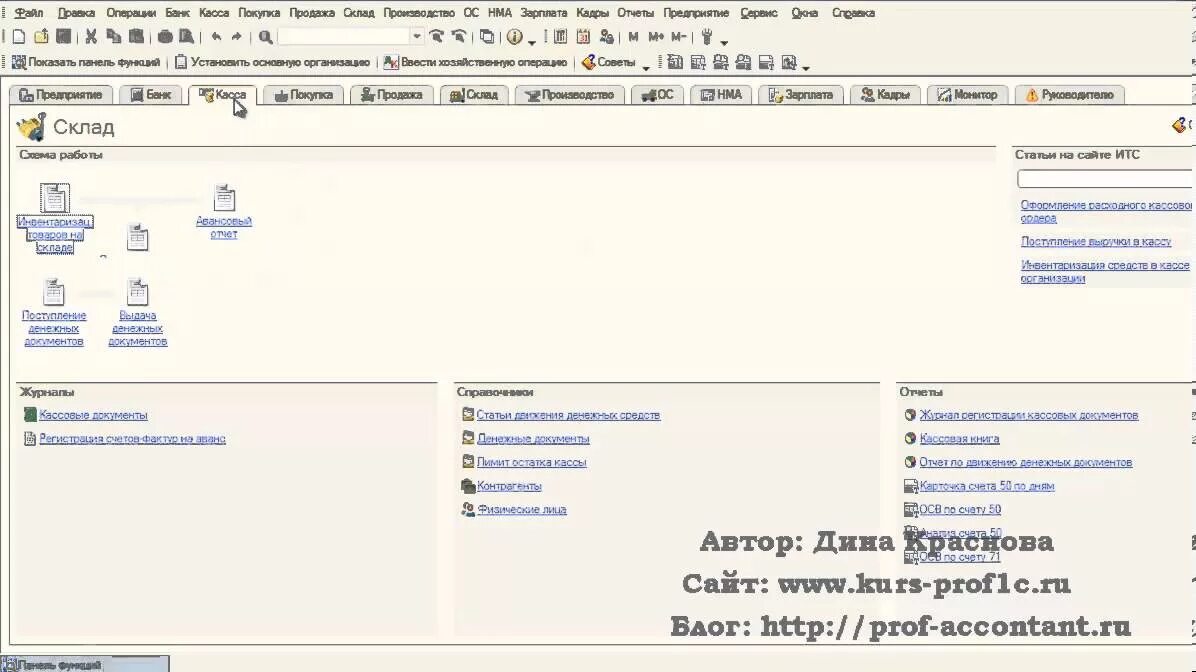Viewport: 1196px width, 672px height.
Task: Click the ИТС site search field
Action: pyautogui.click(x=1106, y=179)
